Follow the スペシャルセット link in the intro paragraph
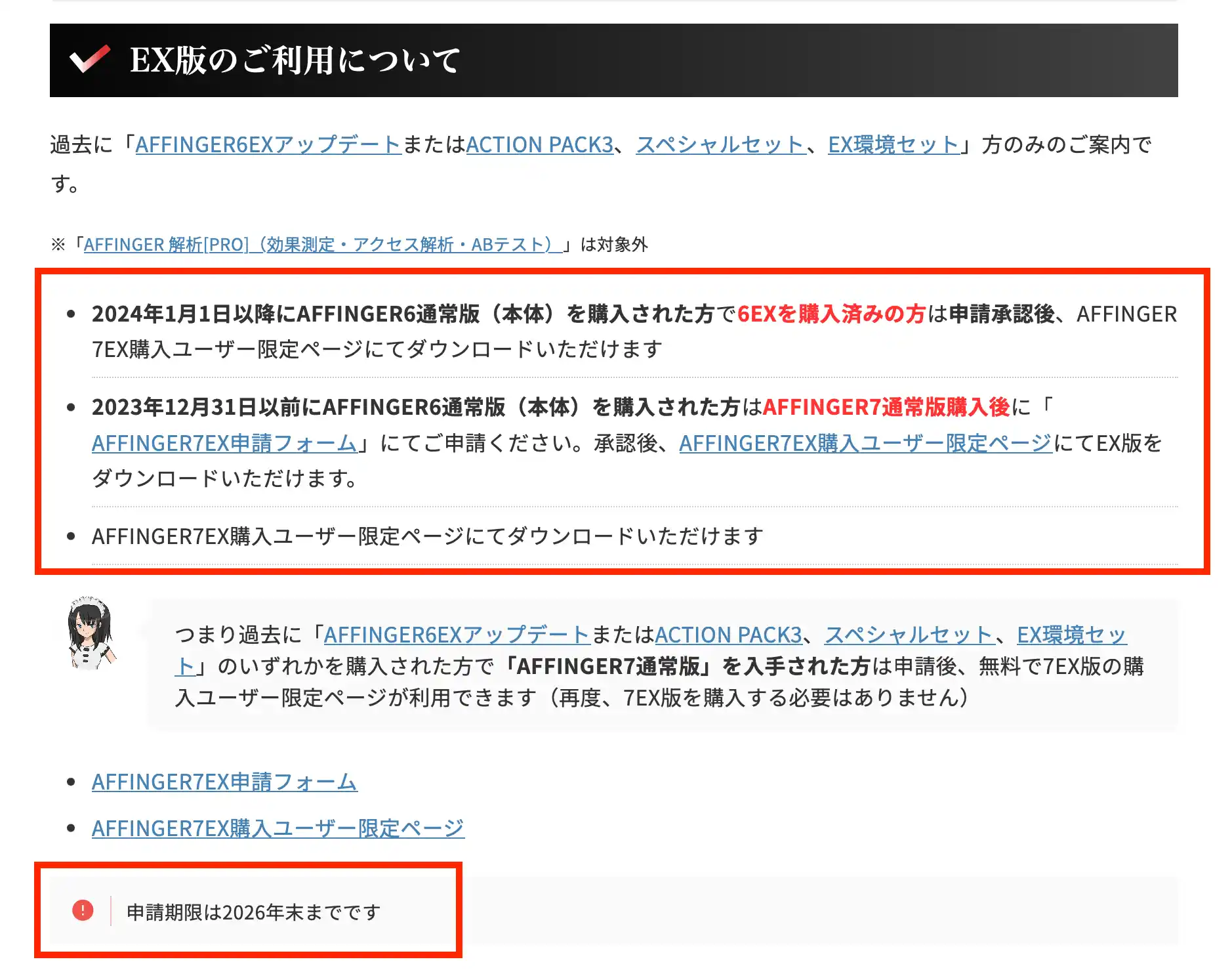Viewport: 1232px width, 970px height. click(x=721, y=144)
